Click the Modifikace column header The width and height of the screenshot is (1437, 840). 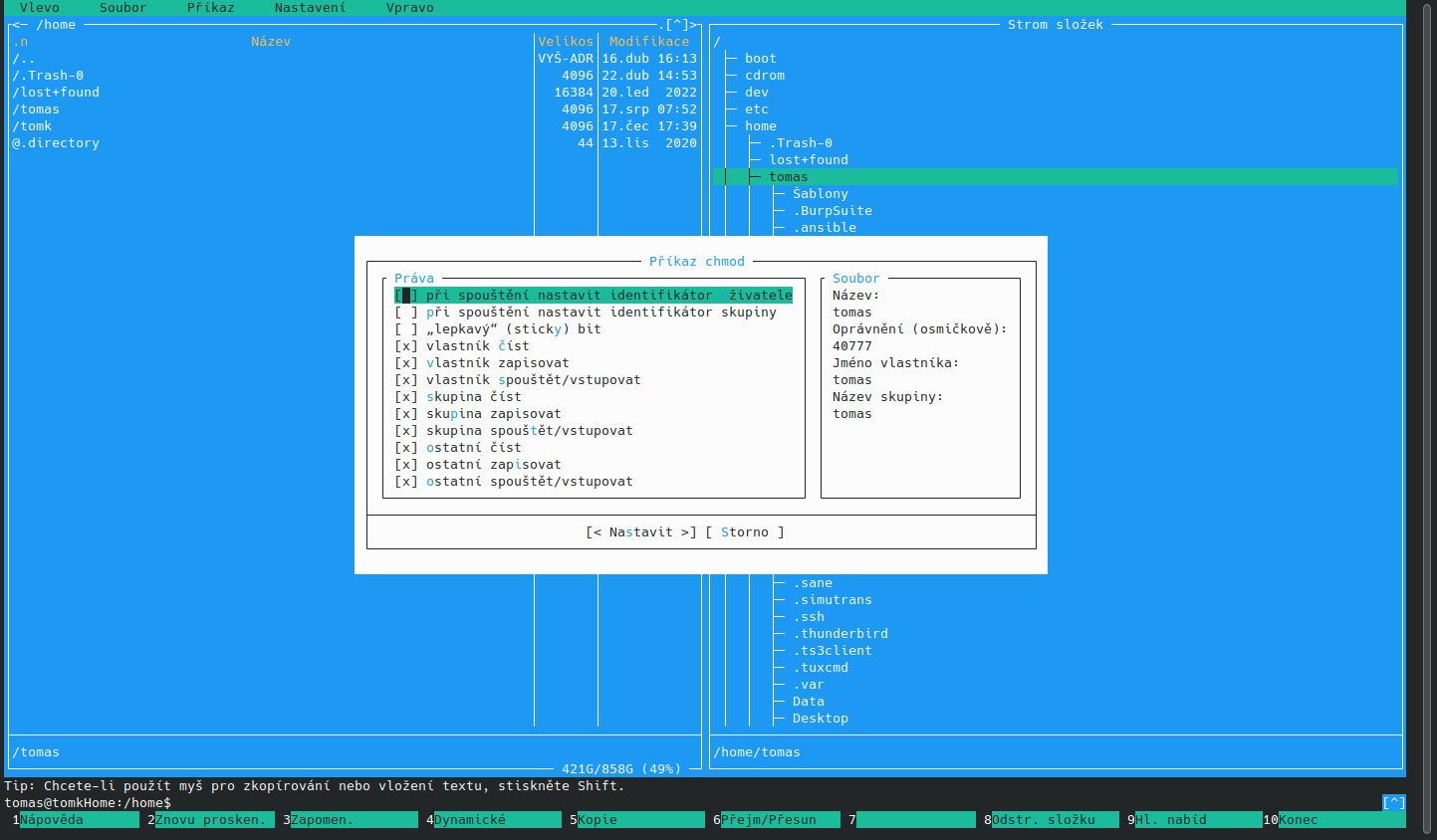(x=649, y=42)
